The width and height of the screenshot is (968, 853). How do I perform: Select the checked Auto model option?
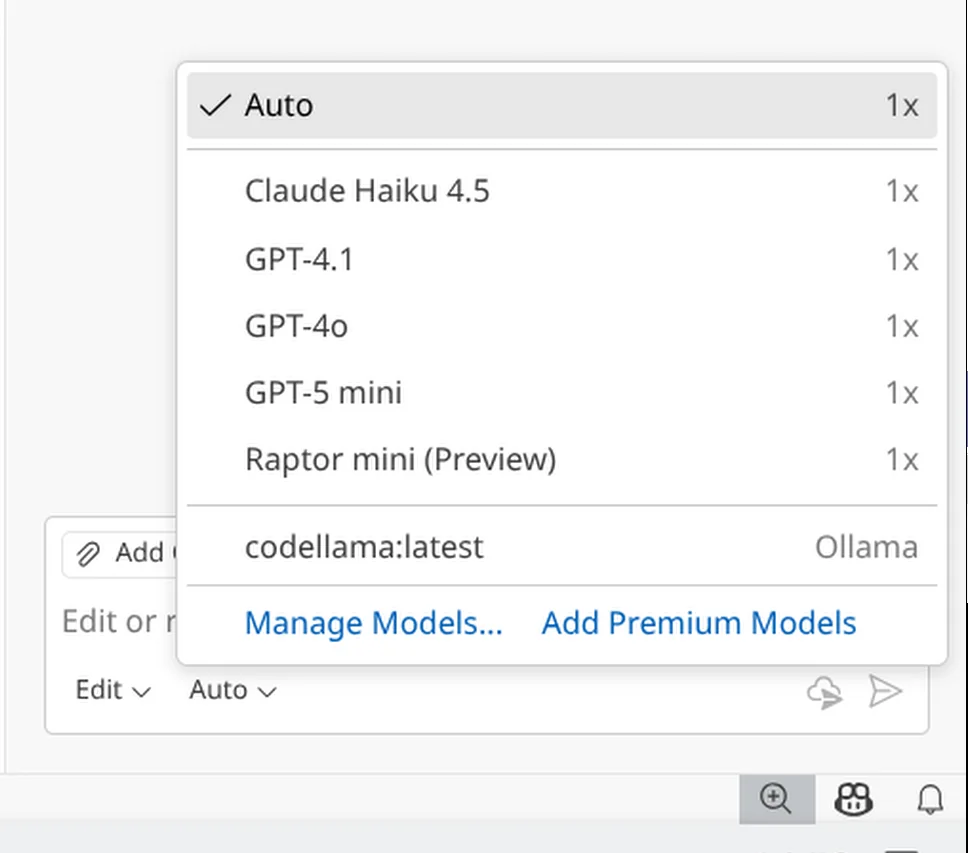click(279, 105)
